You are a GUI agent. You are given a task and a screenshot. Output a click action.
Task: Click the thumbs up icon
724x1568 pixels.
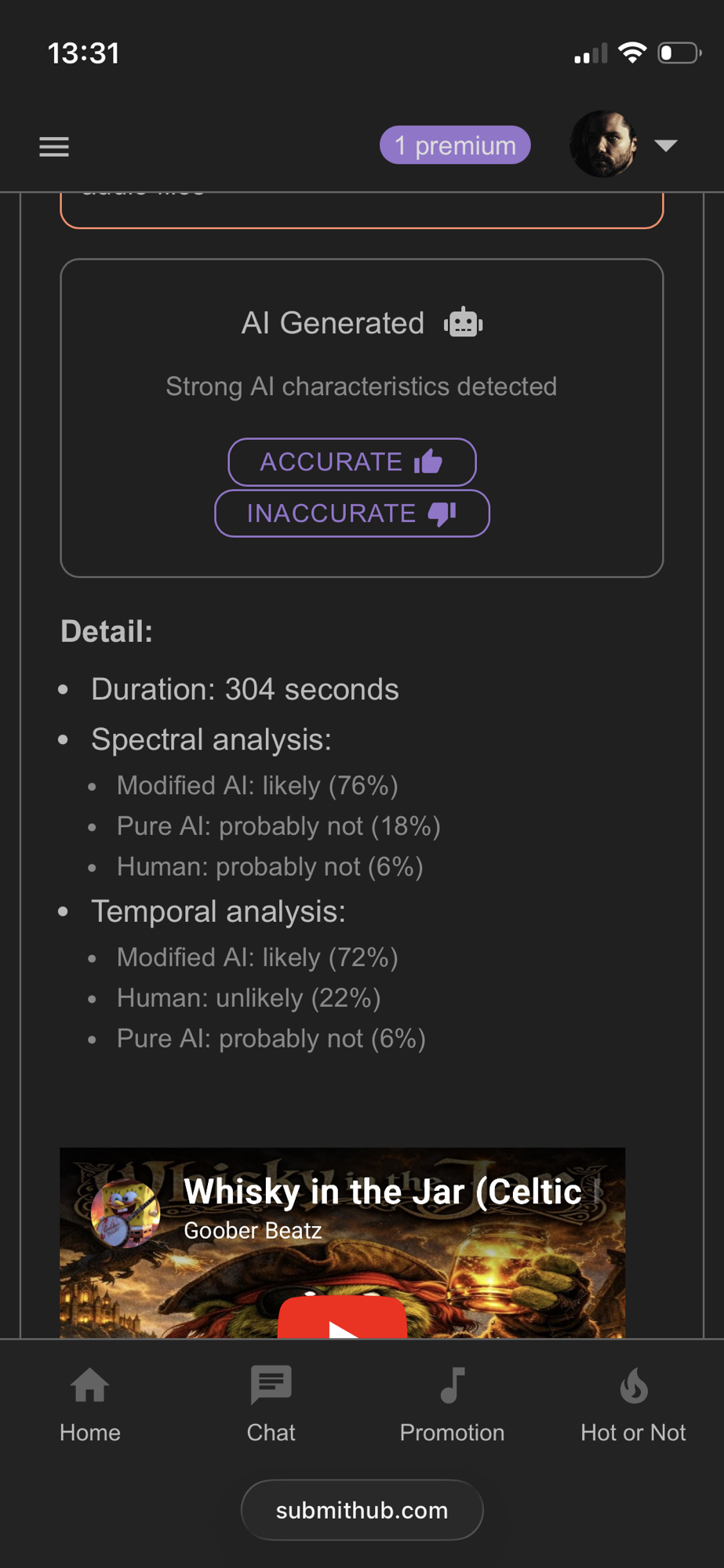[428, 462]
